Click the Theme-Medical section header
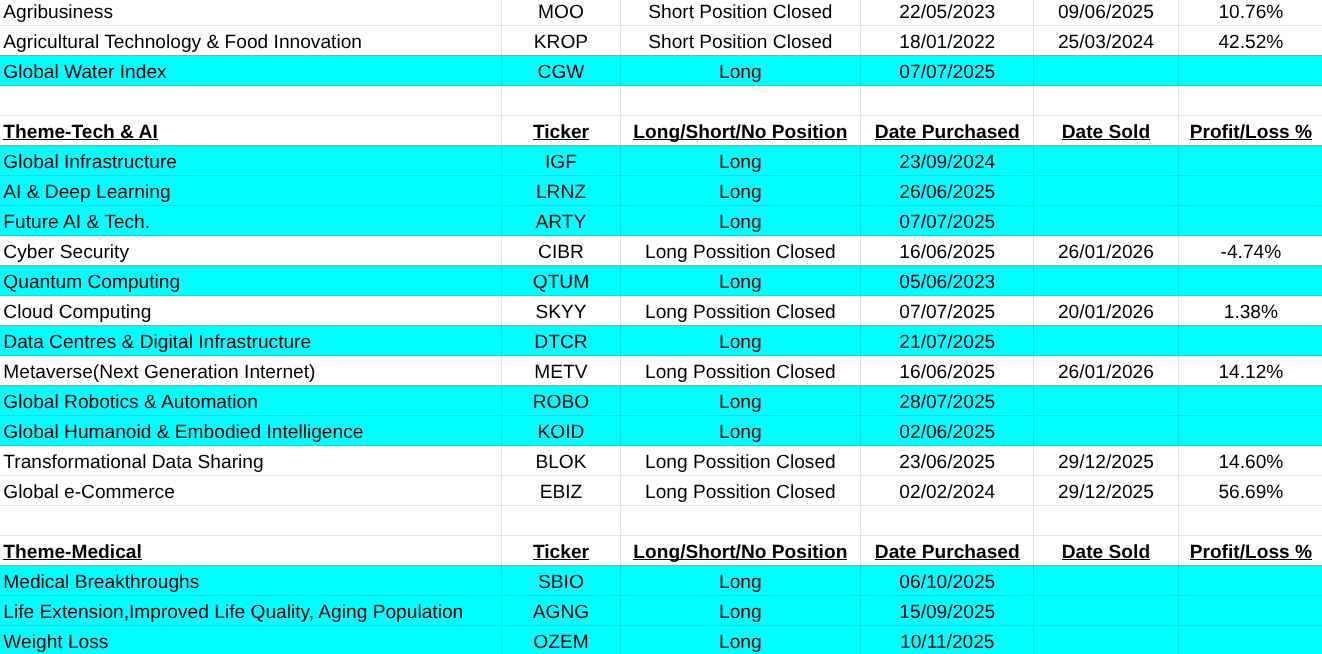Screen dimensions: 1322x654 tap(73, 552)
